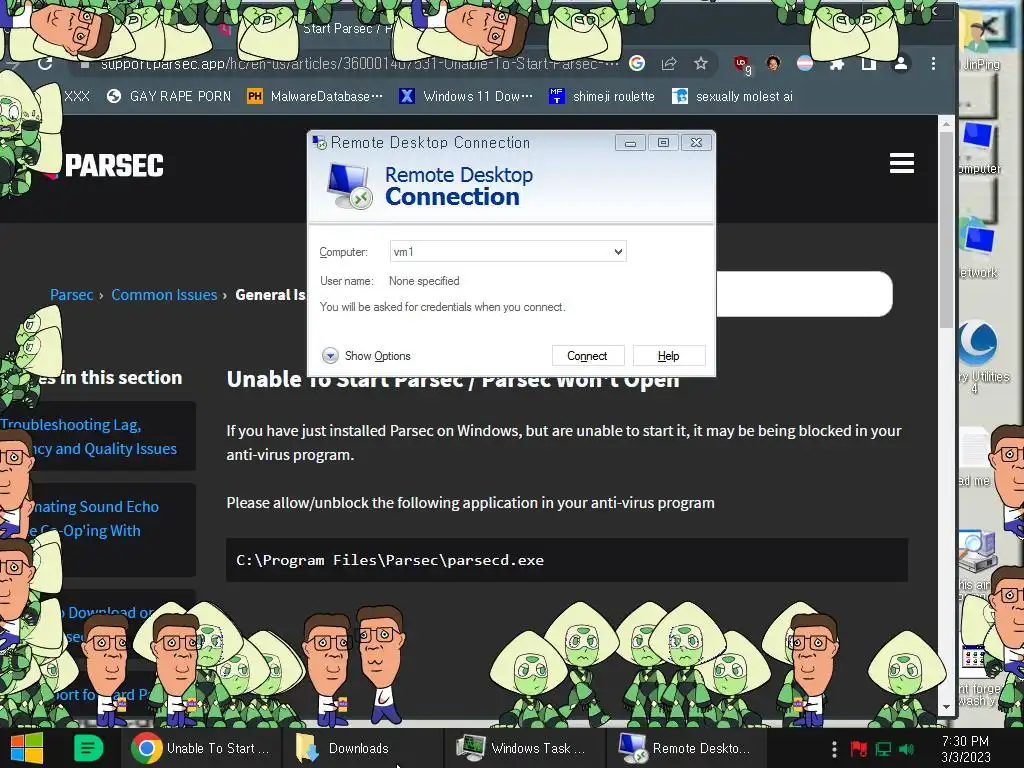Show hidden tray icons via the three dots

834,748
